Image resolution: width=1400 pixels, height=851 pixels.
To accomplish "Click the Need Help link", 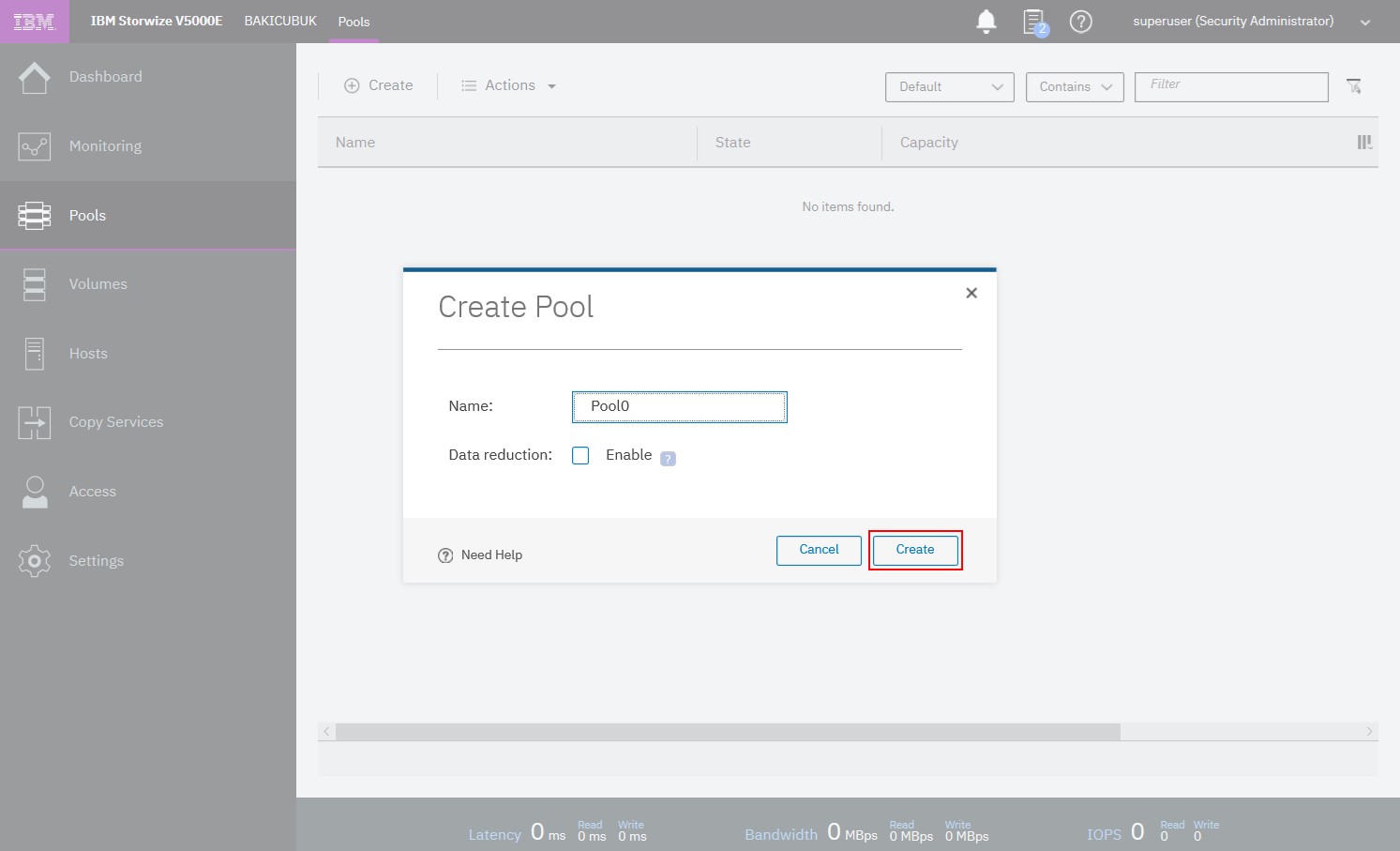I will (x=491, y=555).
